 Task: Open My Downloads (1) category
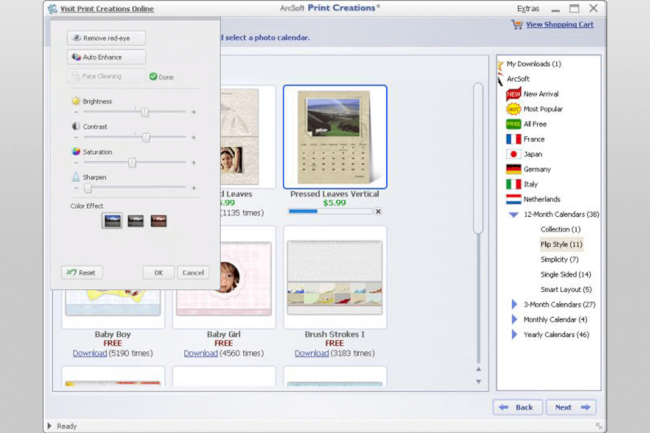click(534, 64)
